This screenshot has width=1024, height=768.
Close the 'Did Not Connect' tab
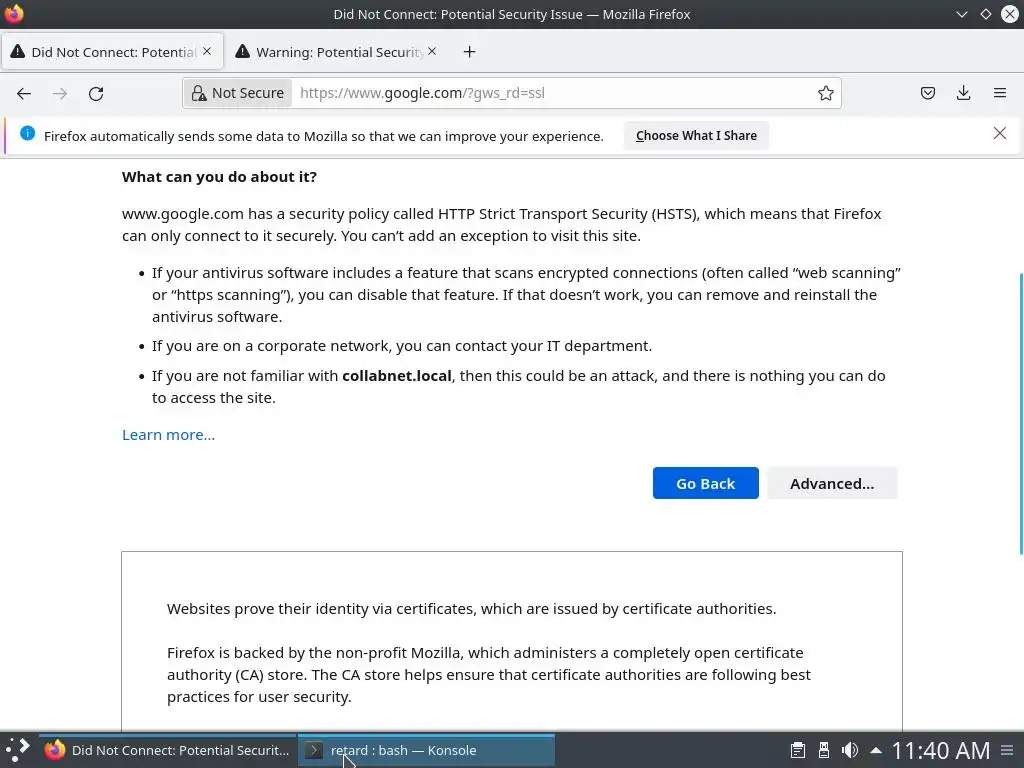(207, 51)
